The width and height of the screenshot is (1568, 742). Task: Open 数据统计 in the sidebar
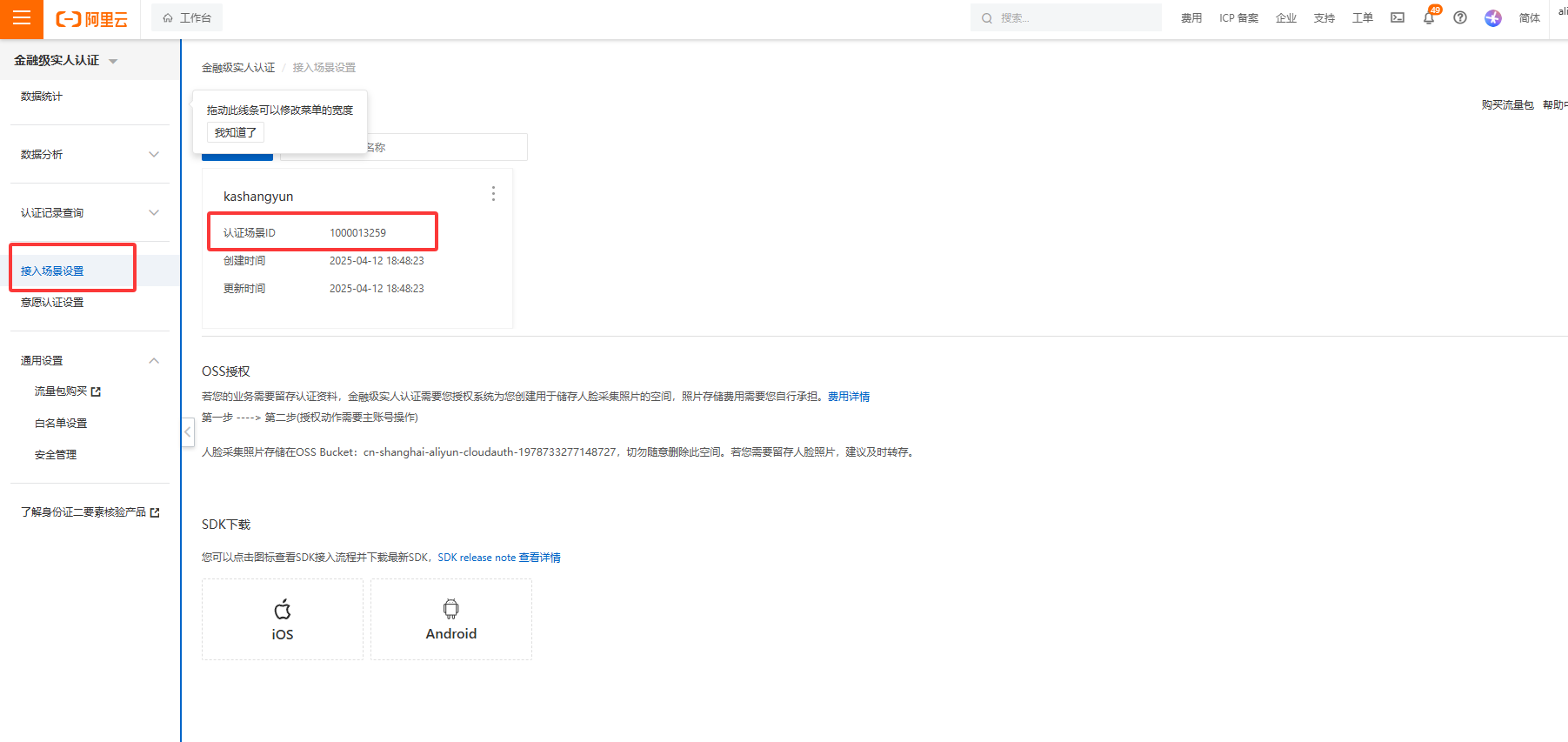42,97
